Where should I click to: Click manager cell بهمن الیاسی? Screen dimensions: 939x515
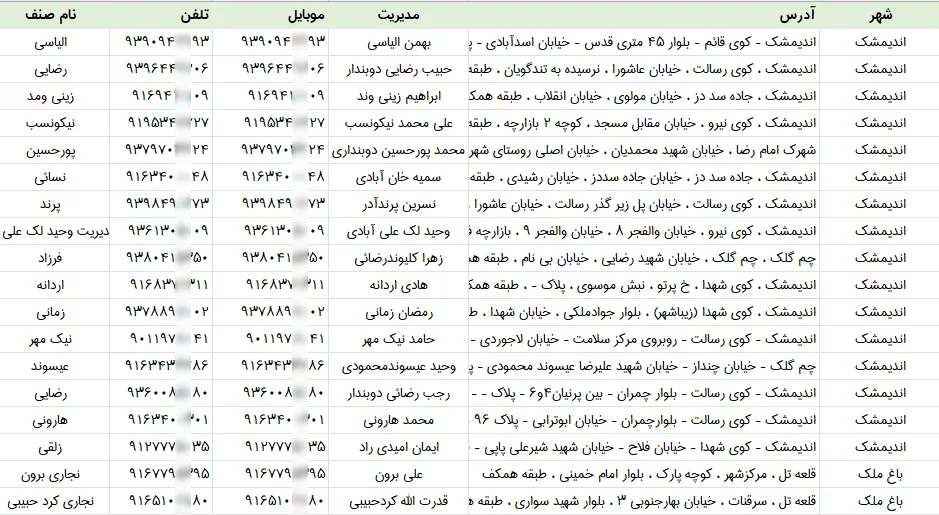tap(398, 43)
